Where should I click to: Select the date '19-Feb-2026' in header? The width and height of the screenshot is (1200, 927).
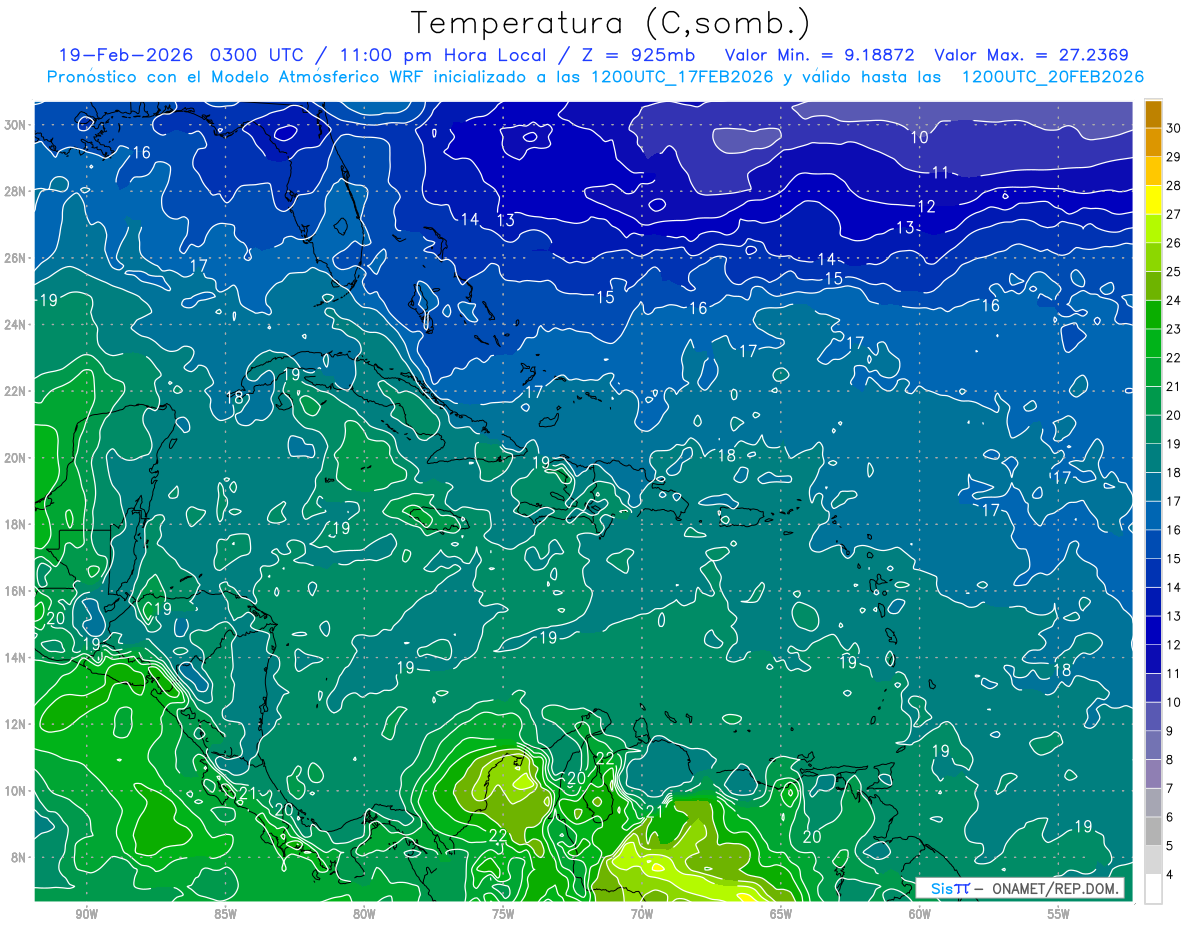click(x=127, y=55)
